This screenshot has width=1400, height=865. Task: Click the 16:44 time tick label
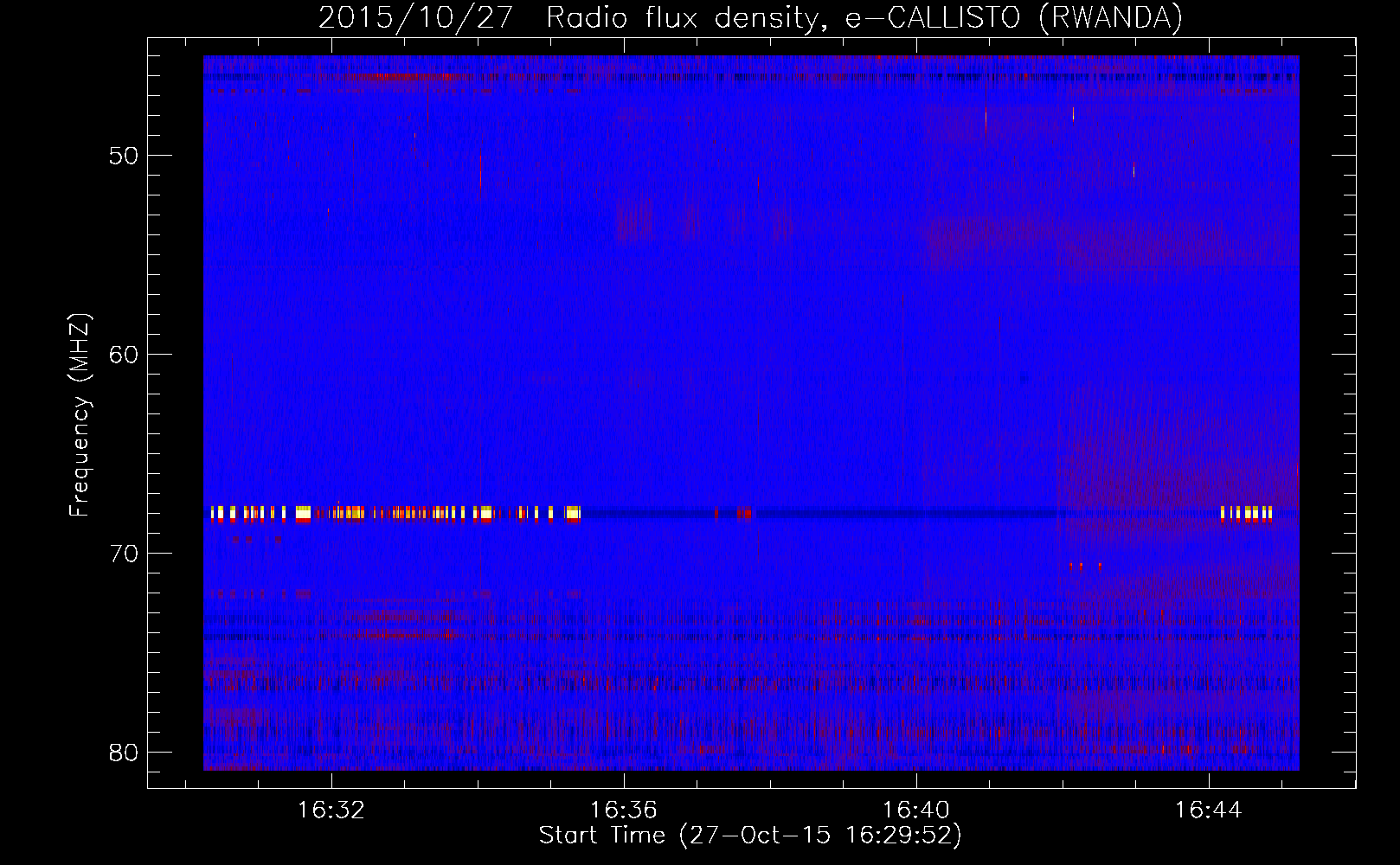(1208, 811)
